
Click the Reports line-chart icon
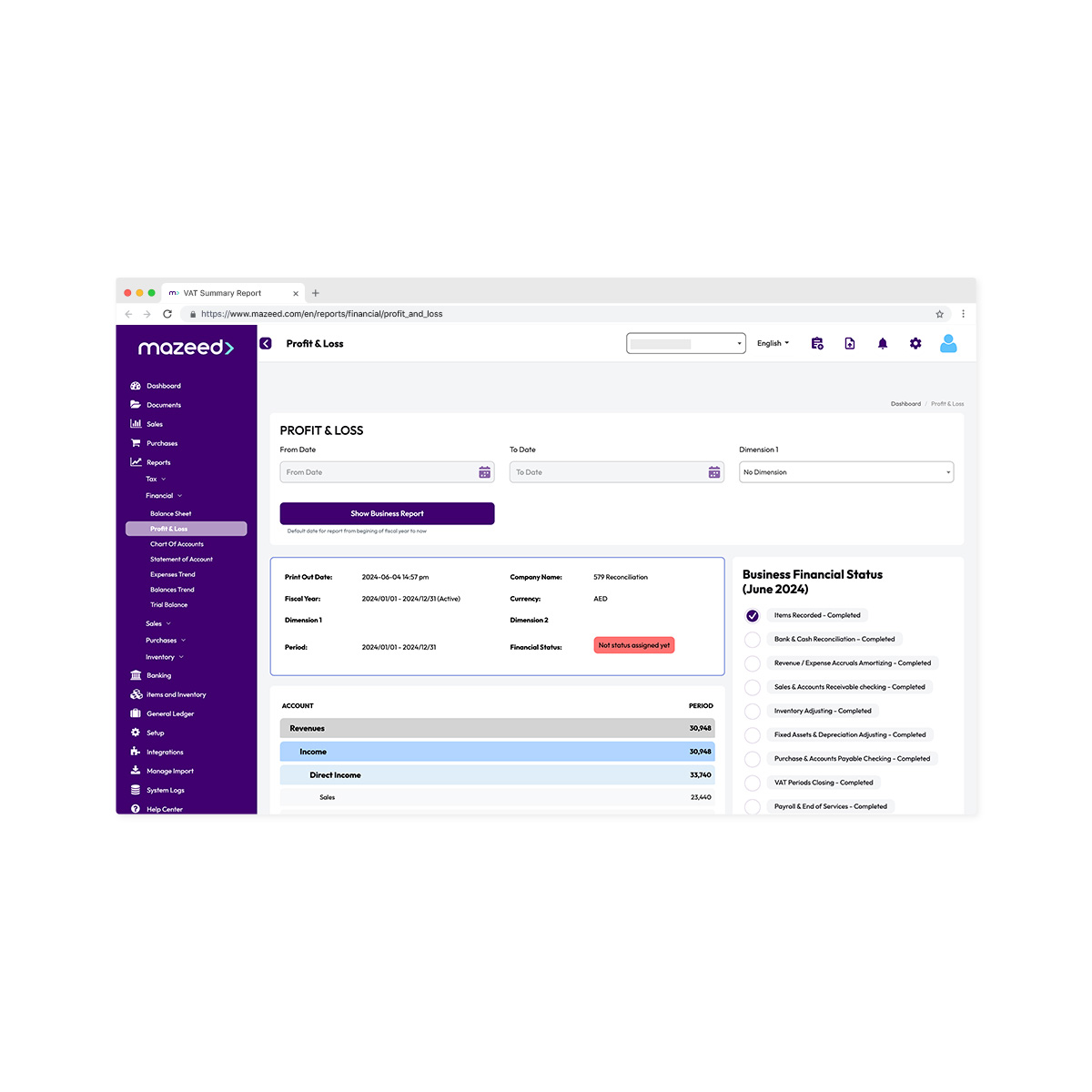[x=136, y=462]
